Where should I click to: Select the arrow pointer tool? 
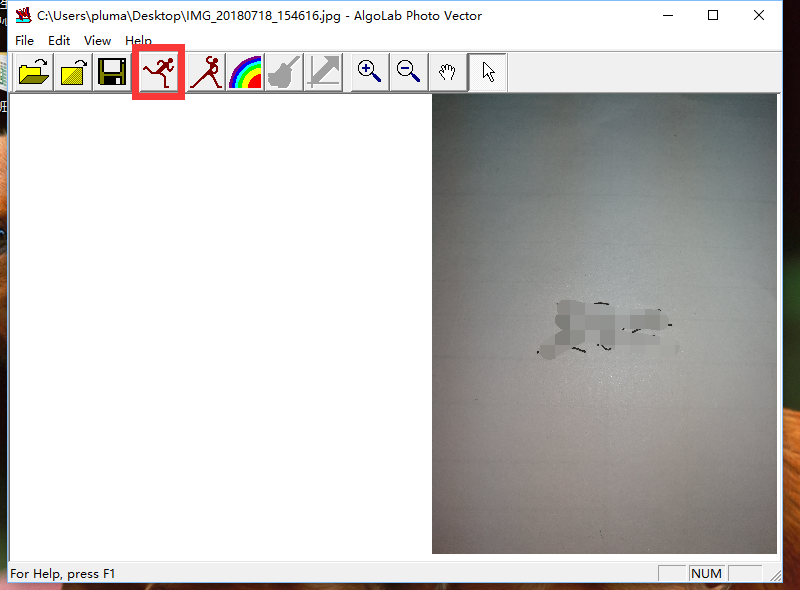[x=487, y=72]
